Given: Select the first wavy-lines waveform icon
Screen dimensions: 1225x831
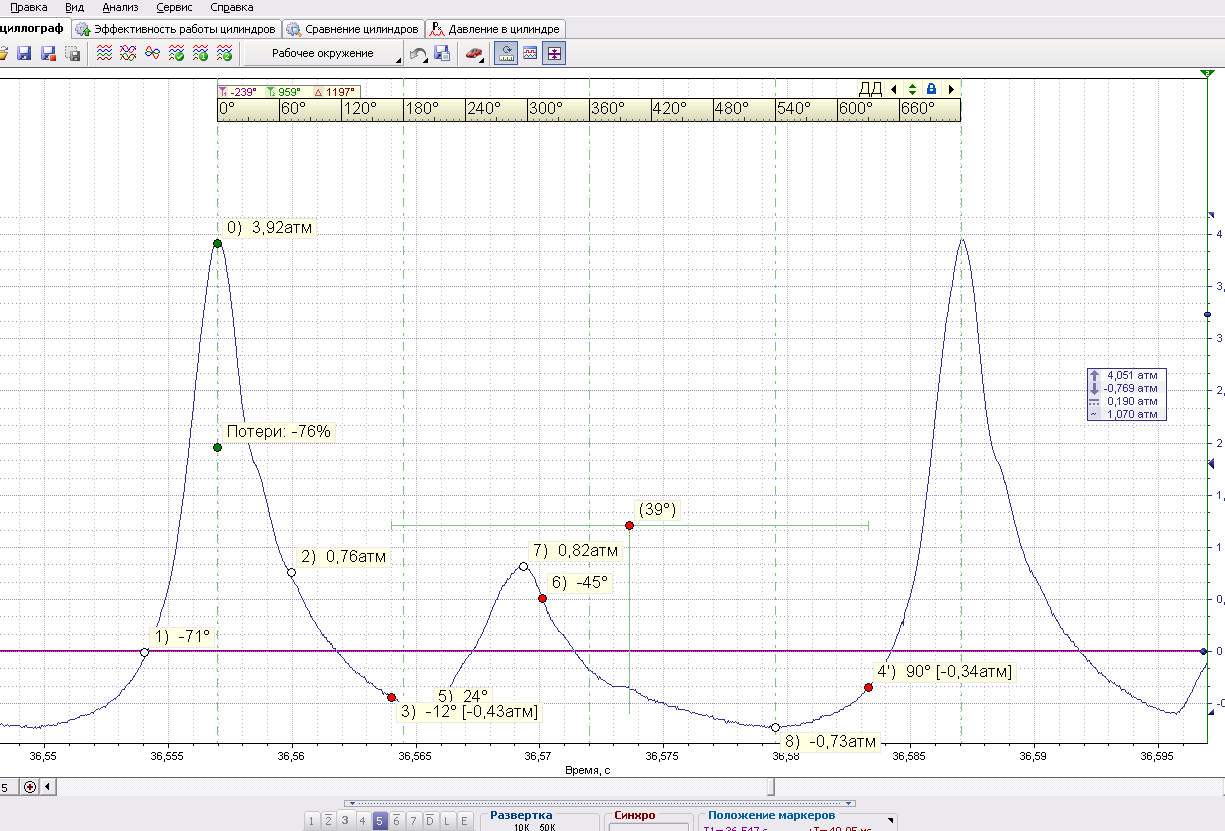Looking at the screenshot, I should point(103,53).
